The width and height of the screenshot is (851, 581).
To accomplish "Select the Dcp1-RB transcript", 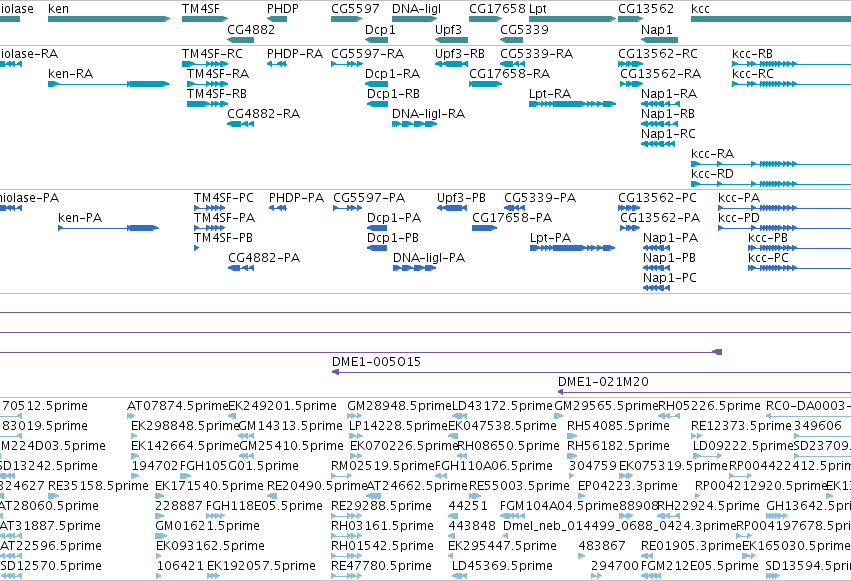I will click(x=378, y=104).
